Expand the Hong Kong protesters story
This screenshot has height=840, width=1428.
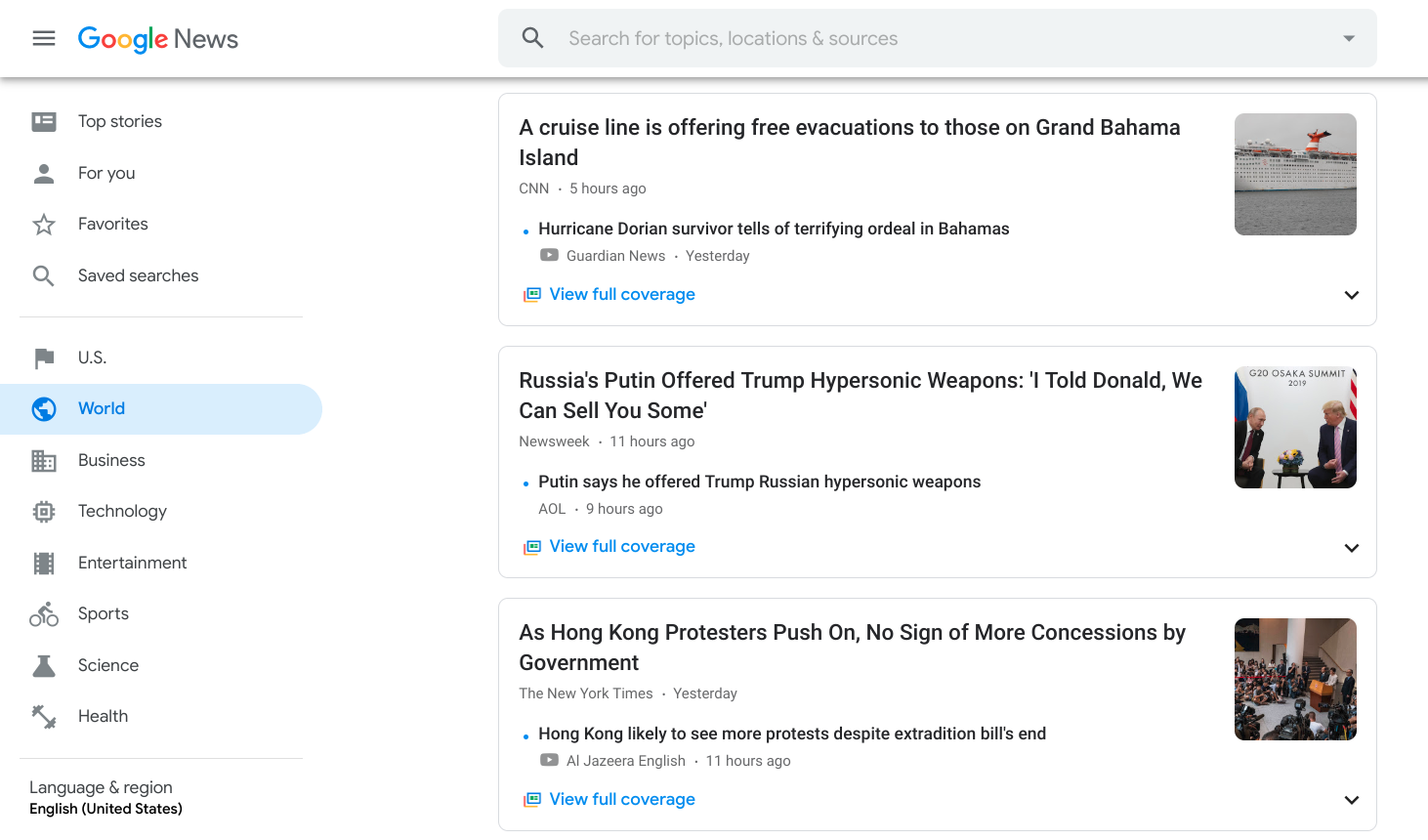(1351, 800)
